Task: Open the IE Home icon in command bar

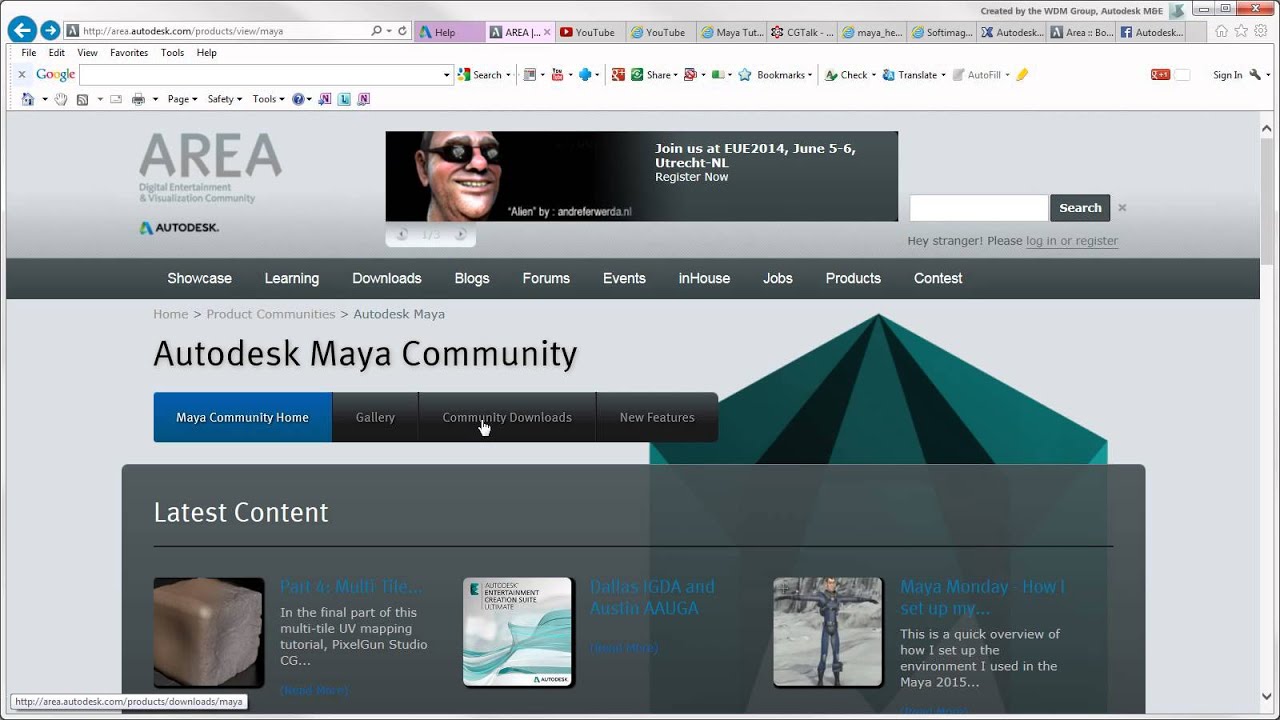Action: 28,99
